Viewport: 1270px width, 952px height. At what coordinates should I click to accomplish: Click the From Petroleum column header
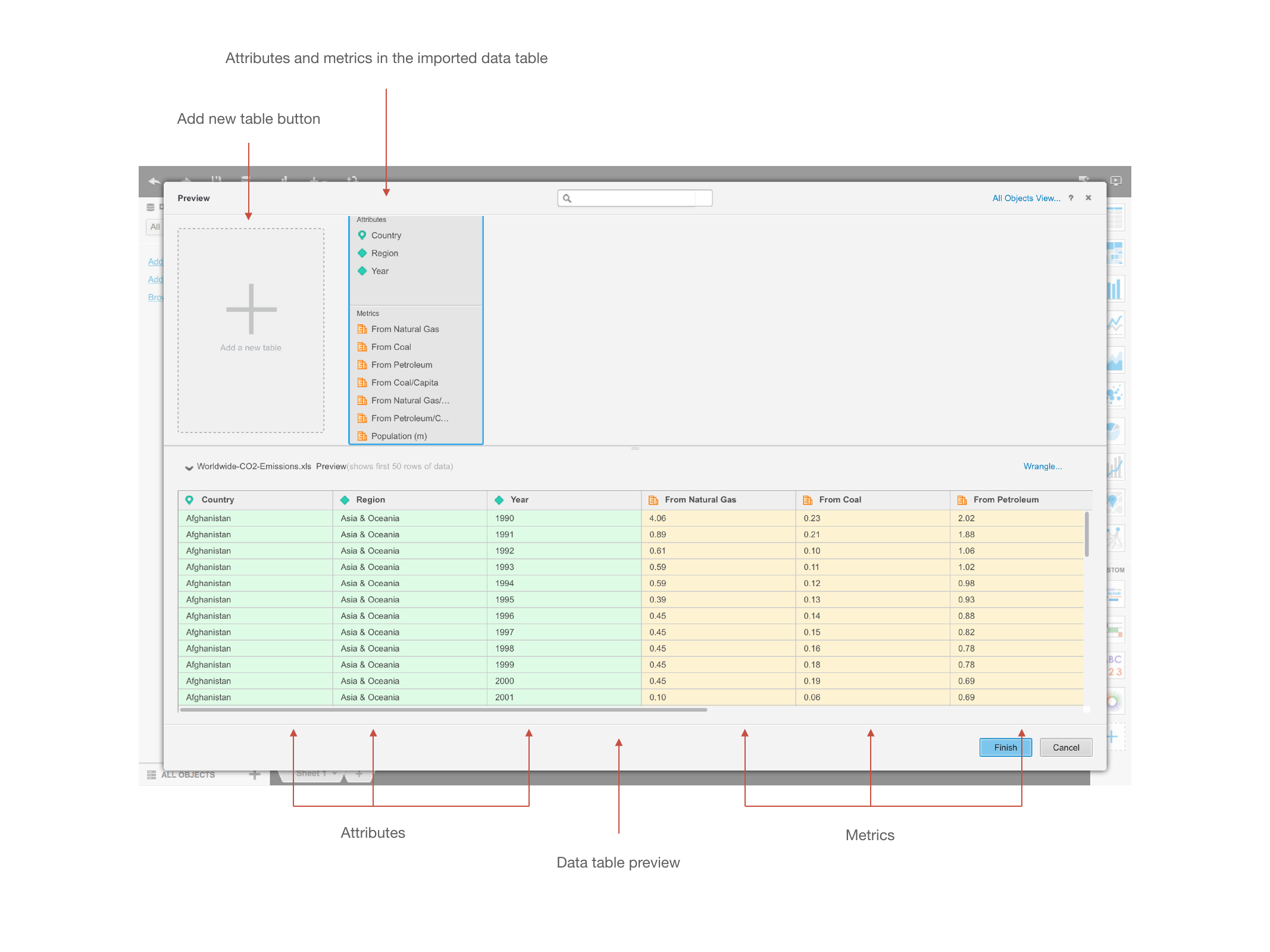[x=1021, y=500]
